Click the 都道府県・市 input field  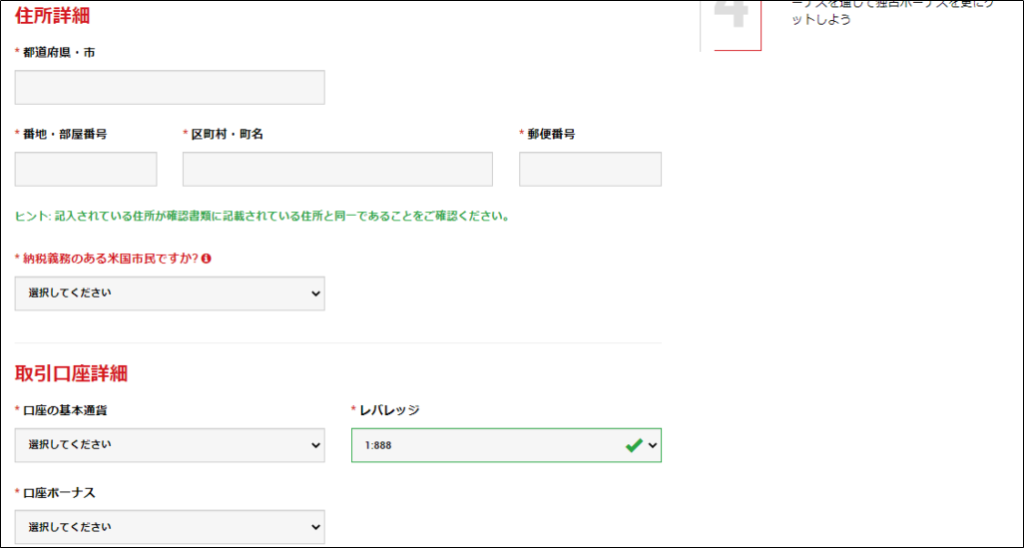(x=170, y=88)
